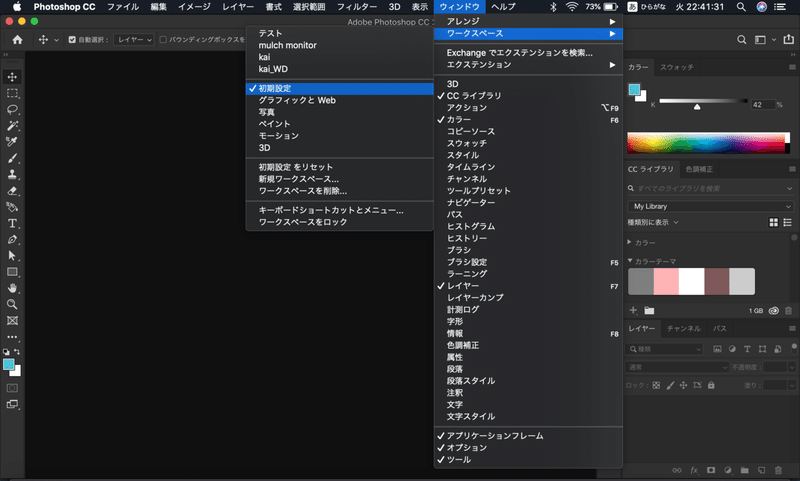Select the Frame tool

point(12,320)
